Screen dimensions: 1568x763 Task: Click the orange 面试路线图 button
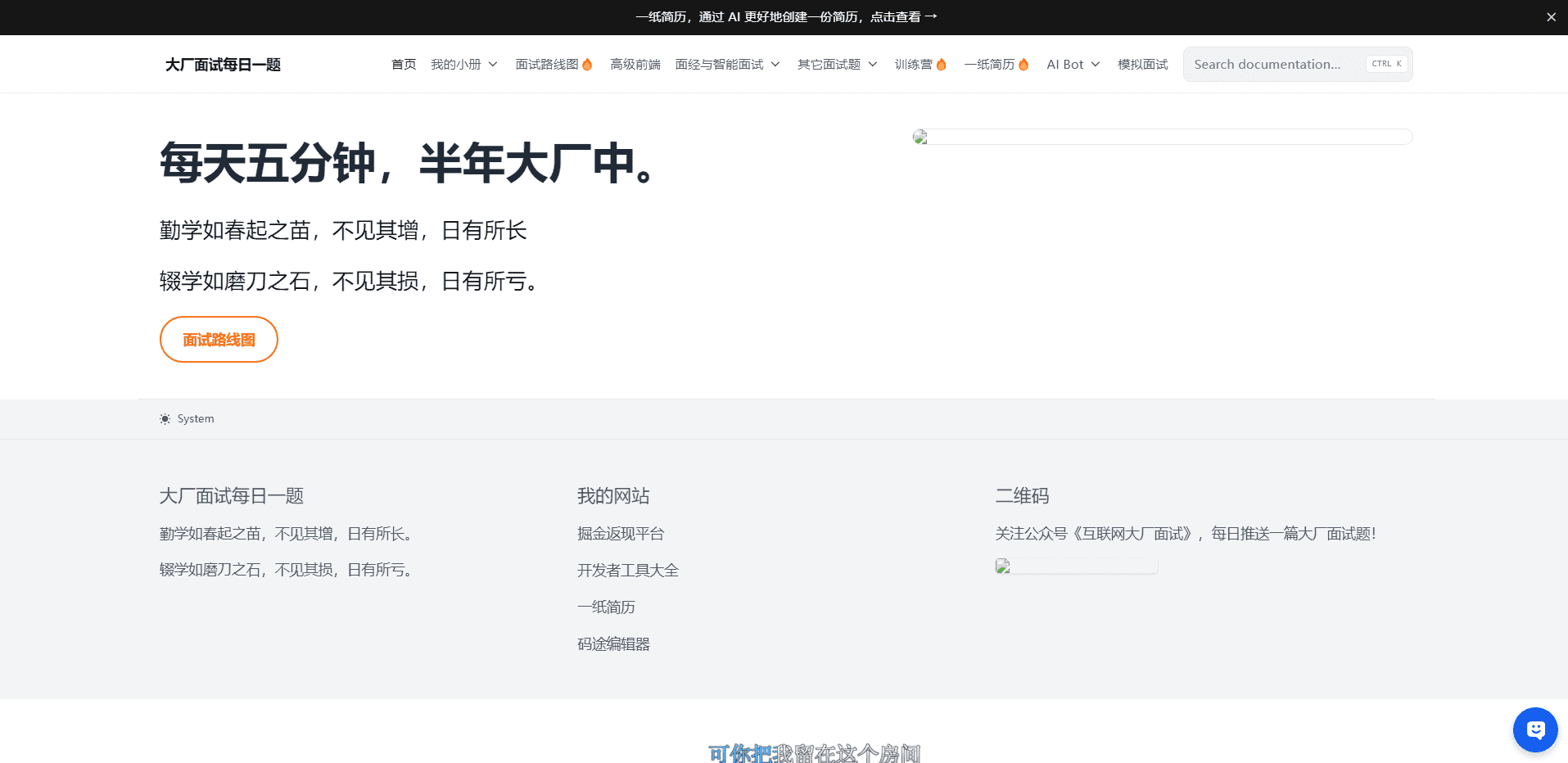coord(219,340)
